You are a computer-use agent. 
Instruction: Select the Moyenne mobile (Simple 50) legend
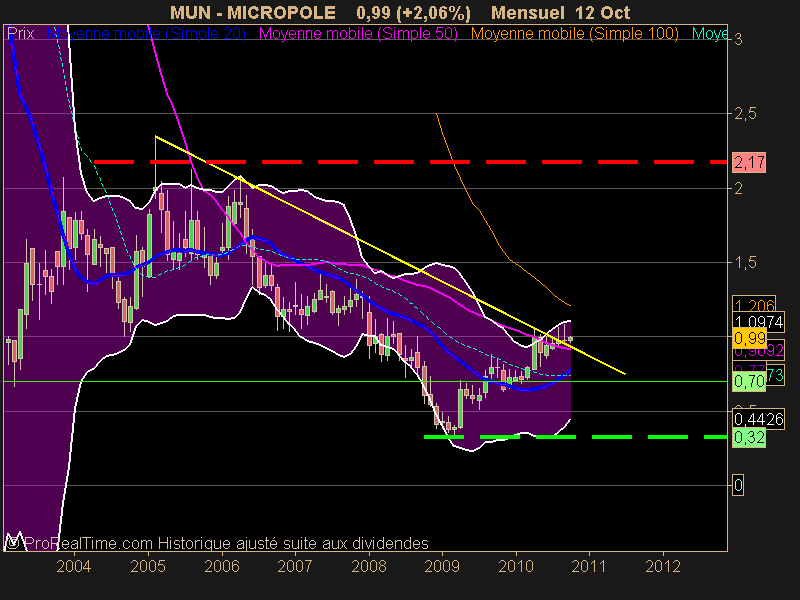(x=358, y=34)
